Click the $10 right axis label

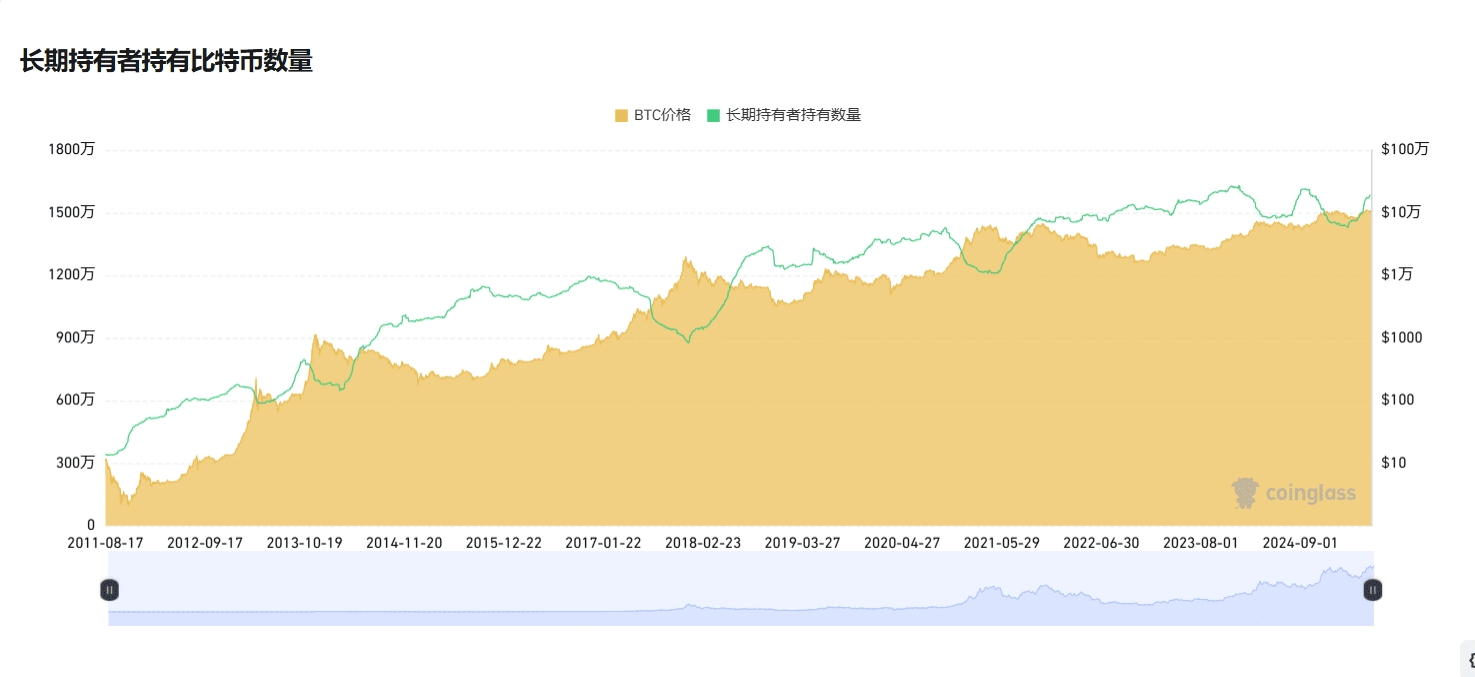pyautogui.click(x=1393, y=463)
